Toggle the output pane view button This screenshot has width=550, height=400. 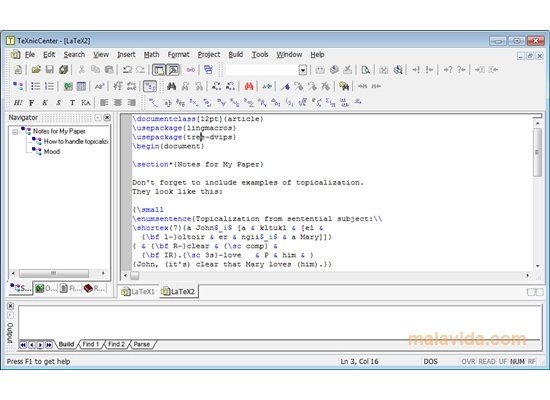tap(173, 70)
